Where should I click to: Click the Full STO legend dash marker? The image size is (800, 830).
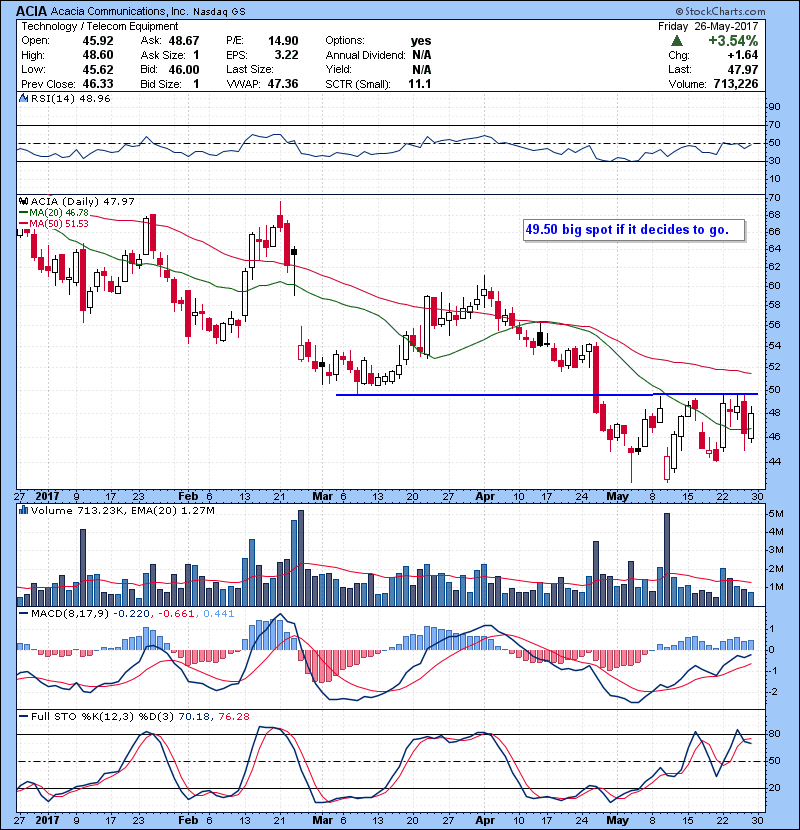[x=23, y=716]
